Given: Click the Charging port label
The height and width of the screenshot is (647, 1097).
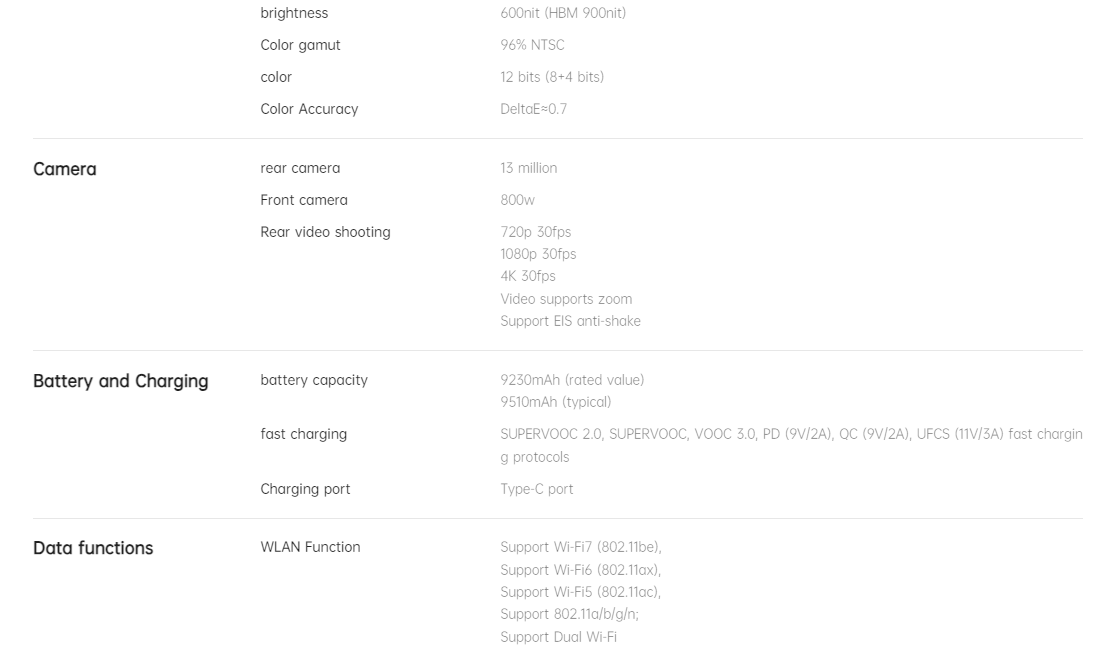Looking at the screenshot, I should click(x=305, y=489).
